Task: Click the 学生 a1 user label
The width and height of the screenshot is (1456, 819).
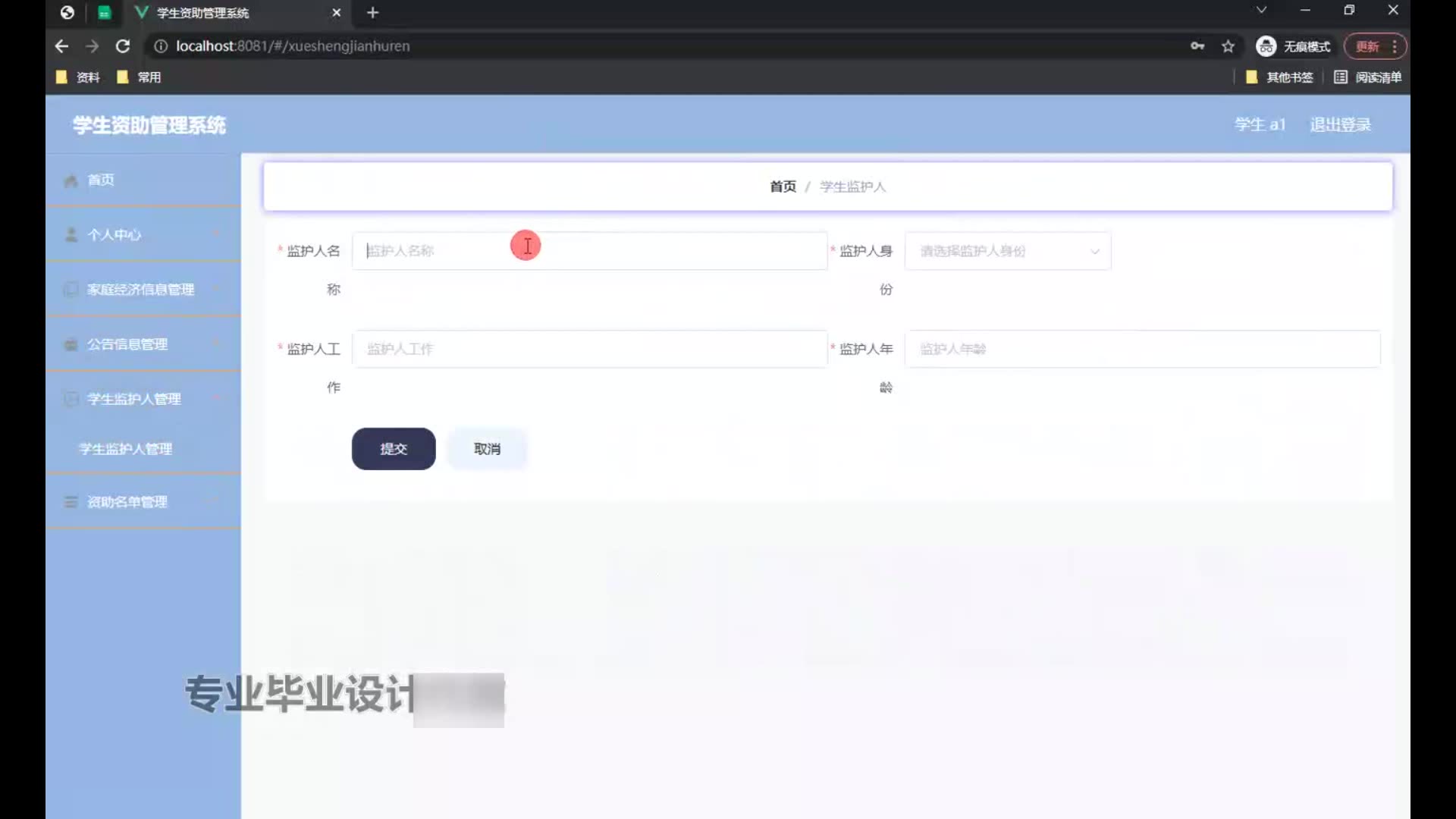Action: pos(1260,124)
